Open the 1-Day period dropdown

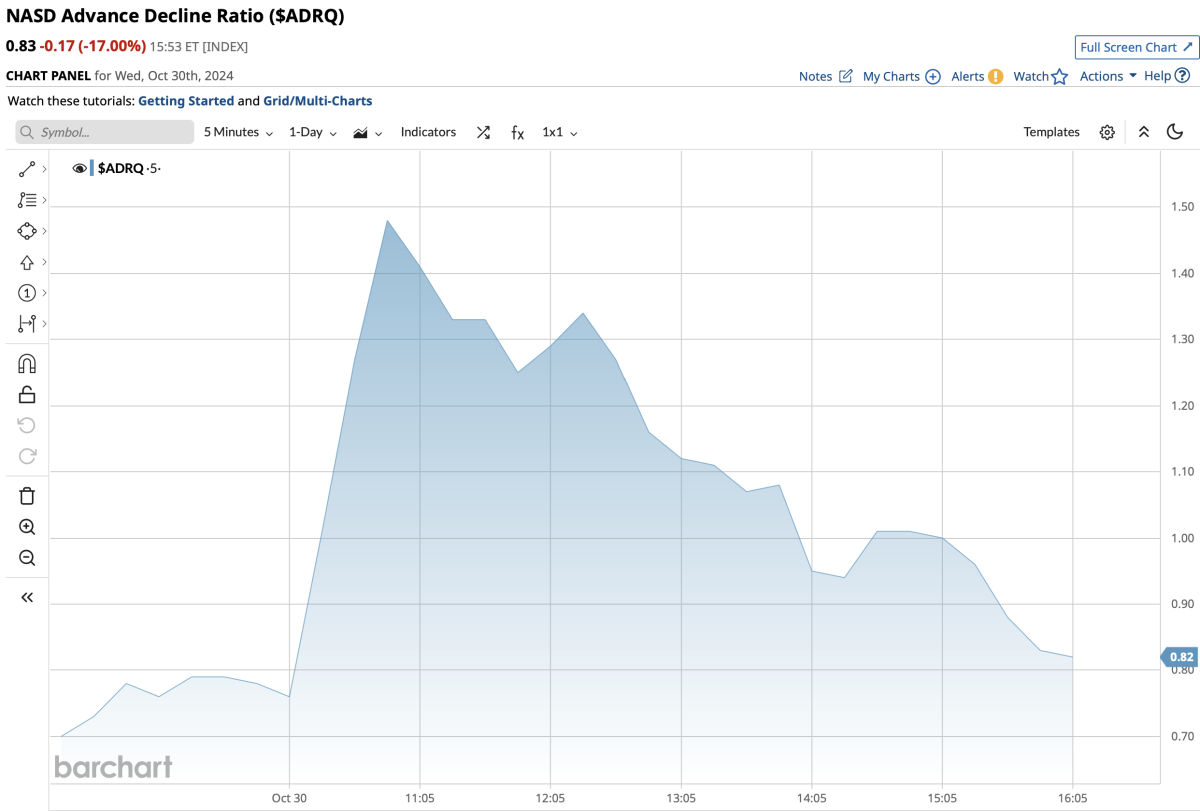tap(312, 132)
